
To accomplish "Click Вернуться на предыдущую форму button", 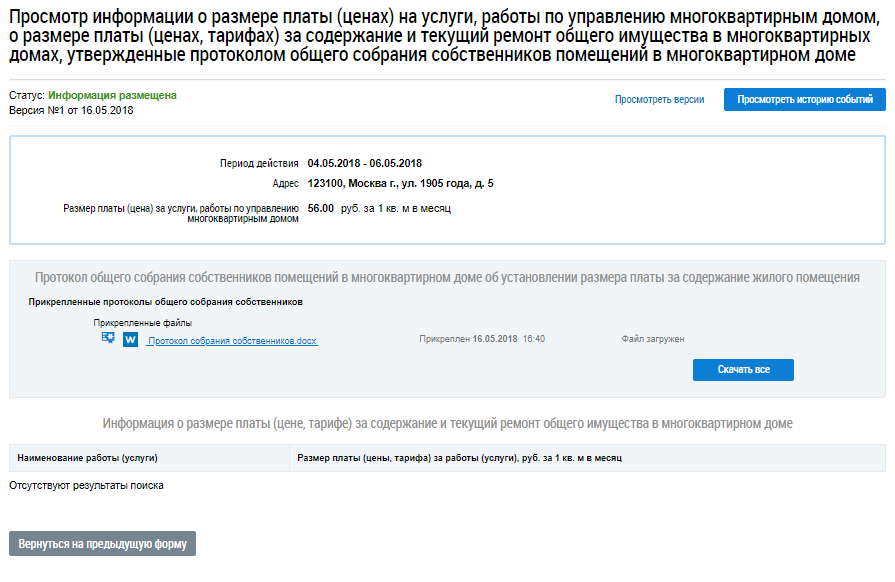I will pyautogui.click(x=102, y=544).
